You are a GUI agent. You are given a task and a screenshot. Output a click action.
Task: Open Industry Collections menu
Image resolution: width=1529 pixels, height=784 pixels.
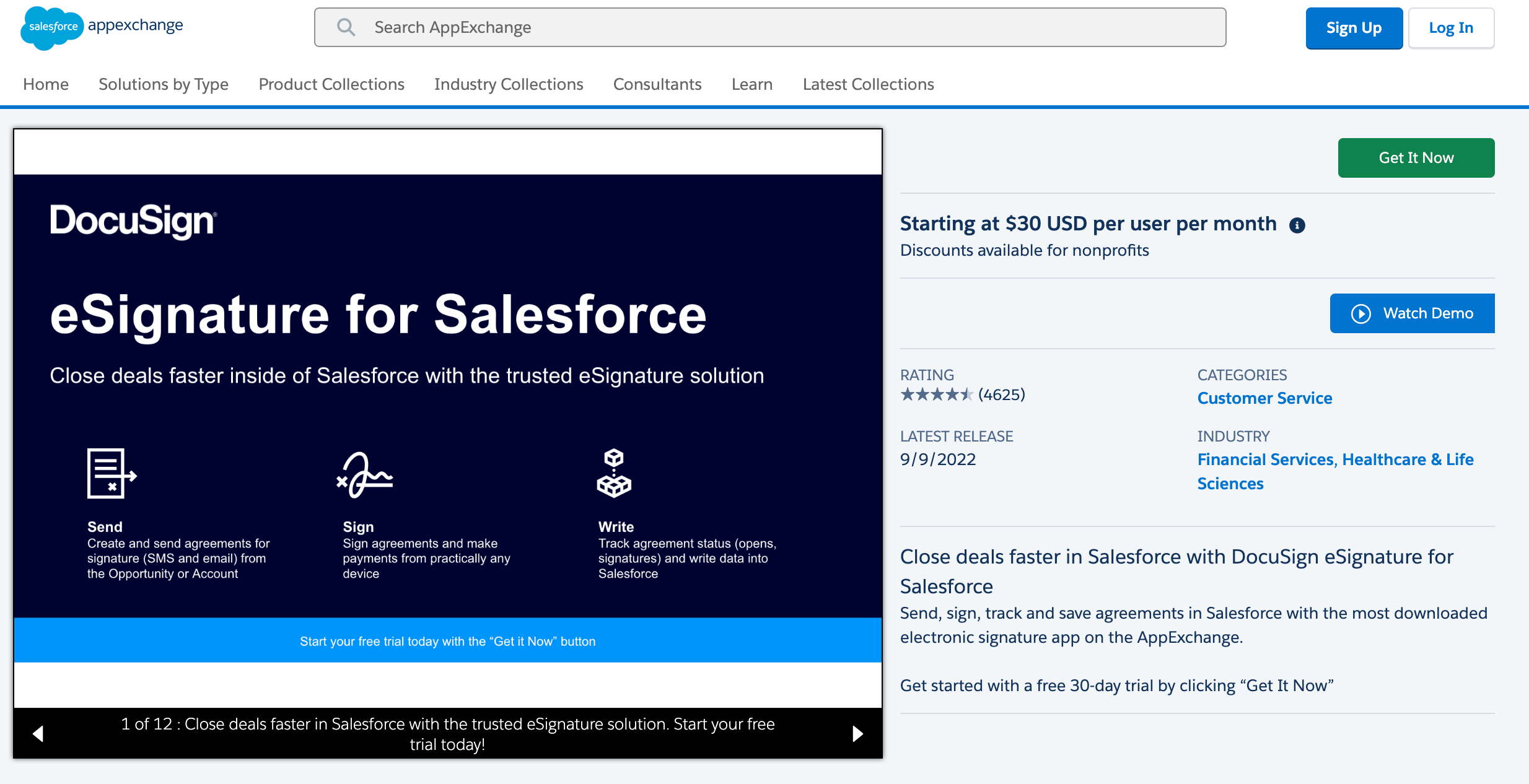[x=509, y=84]
